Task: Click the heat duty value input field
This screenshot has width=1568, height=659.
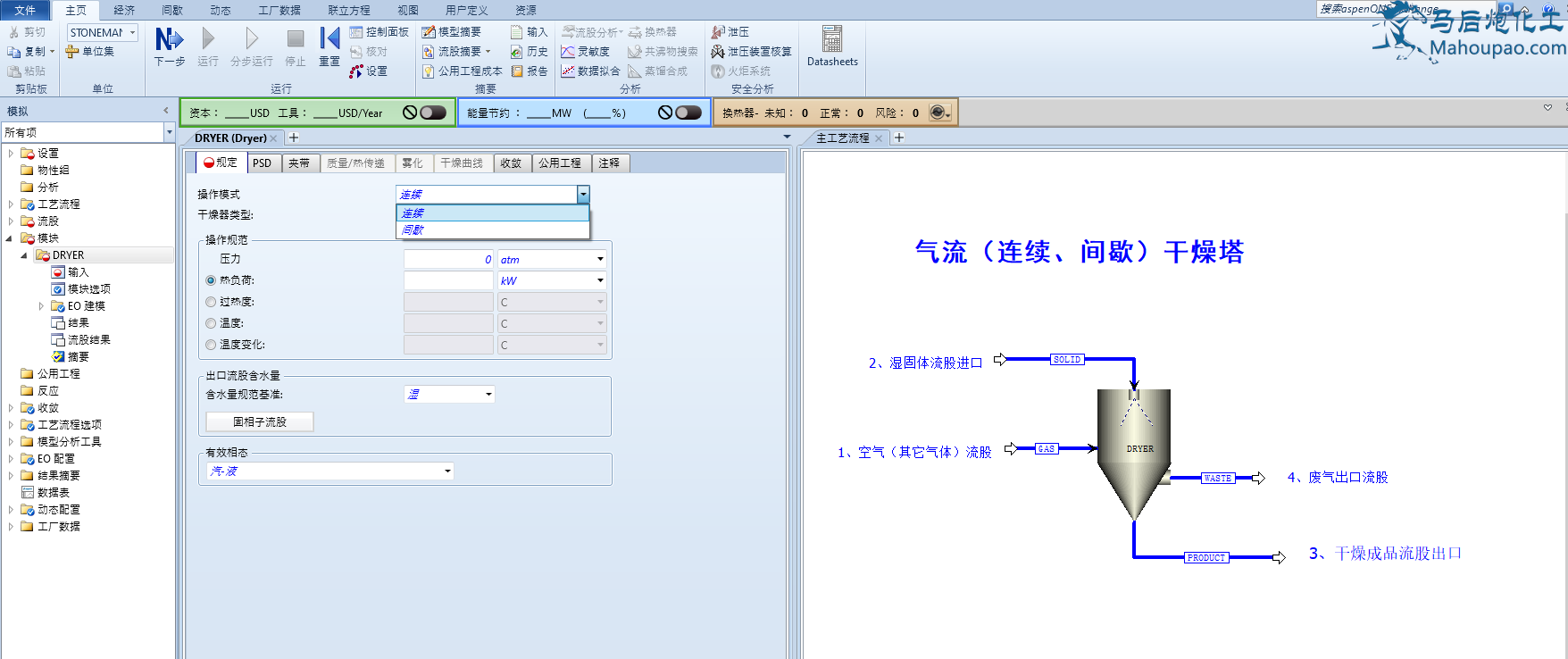Action: click(449, 280)
